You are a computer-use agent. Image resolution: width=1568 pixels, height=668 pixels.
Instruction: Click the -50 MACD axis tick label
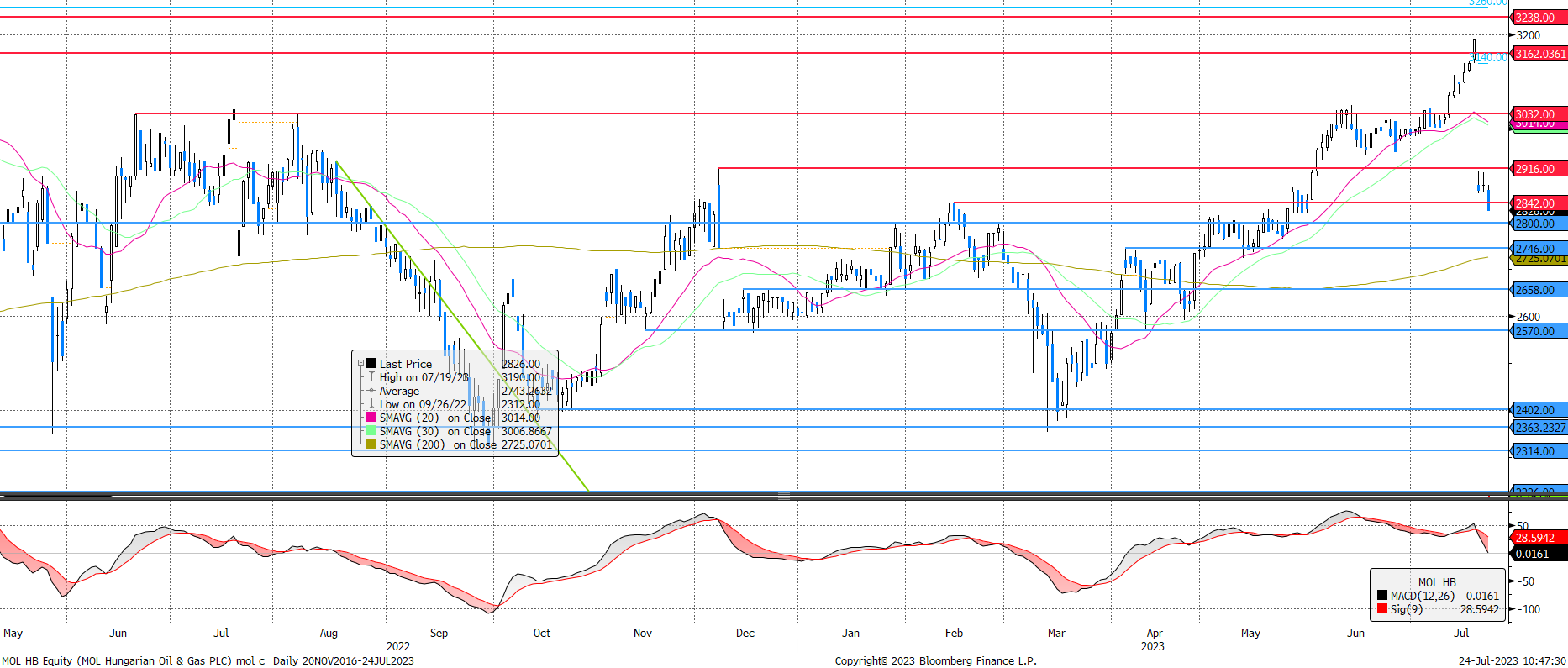pyautogui.click(x=1526, y=581)
